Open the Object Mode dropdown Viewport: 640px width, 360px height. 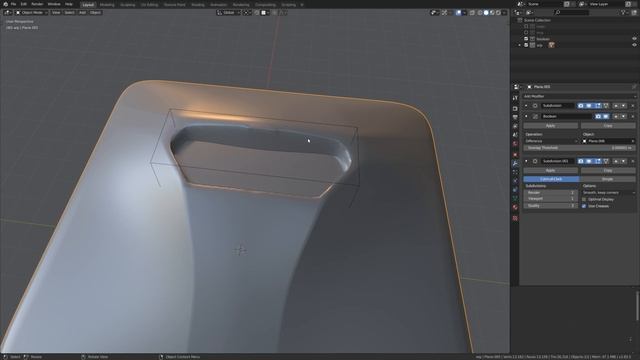[x=31, y=13]
